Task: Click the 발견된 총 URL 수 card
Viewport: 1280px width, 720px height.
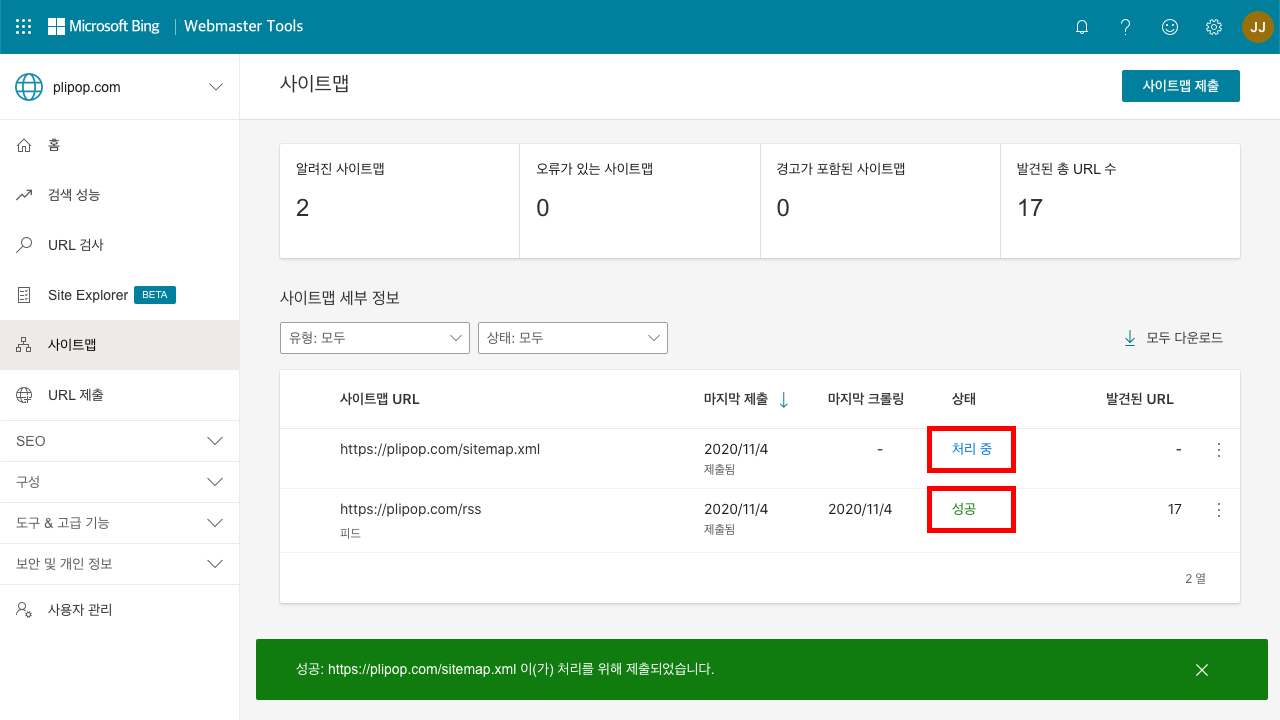Action: click(1120, 201)
